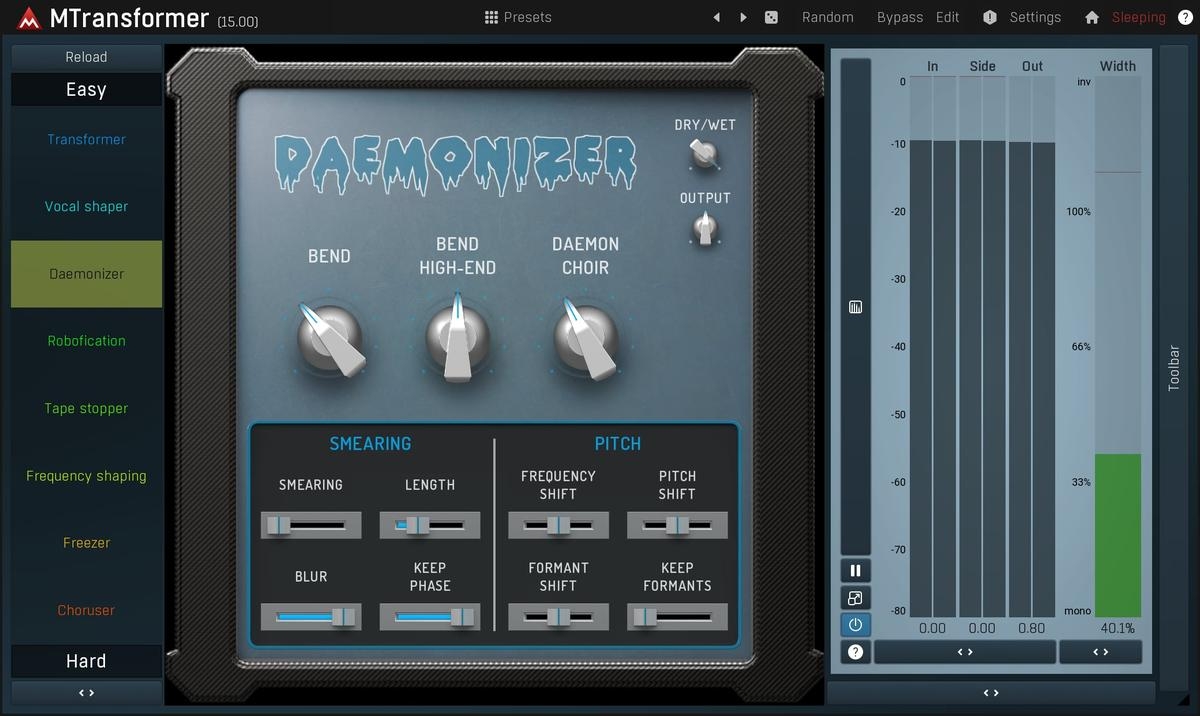Expand arrows beneath the Width meter
Viewport: 1200px width, 716px height.
(1100, 652)
